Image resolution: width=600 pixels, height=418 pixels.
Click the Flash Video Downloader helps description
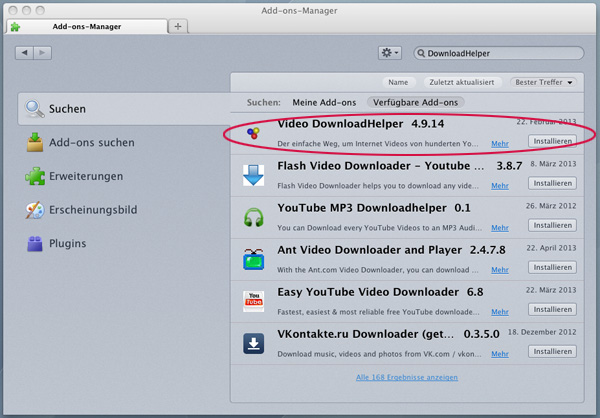tap(378, 186)
